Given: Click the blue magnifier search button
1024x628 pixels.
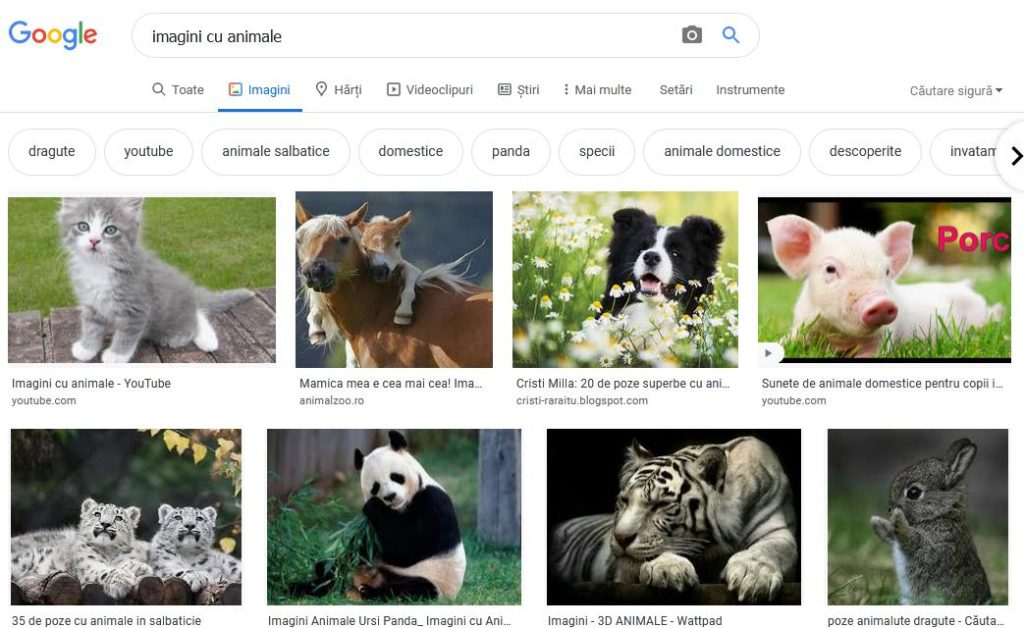Looking at the screenshot, I should coord(730,35).
